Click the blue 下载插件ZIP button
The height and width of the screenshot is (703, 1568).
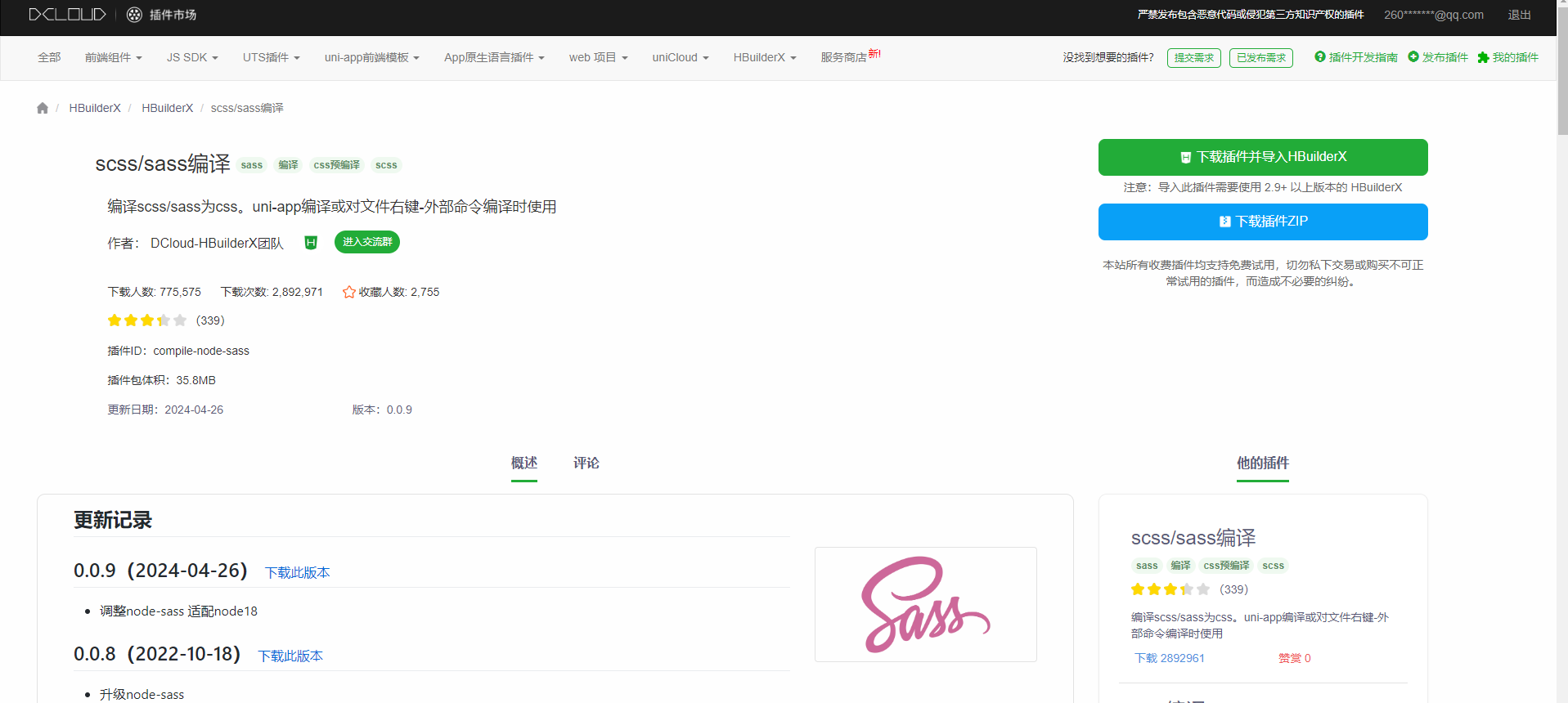(x=1262, y=222)
